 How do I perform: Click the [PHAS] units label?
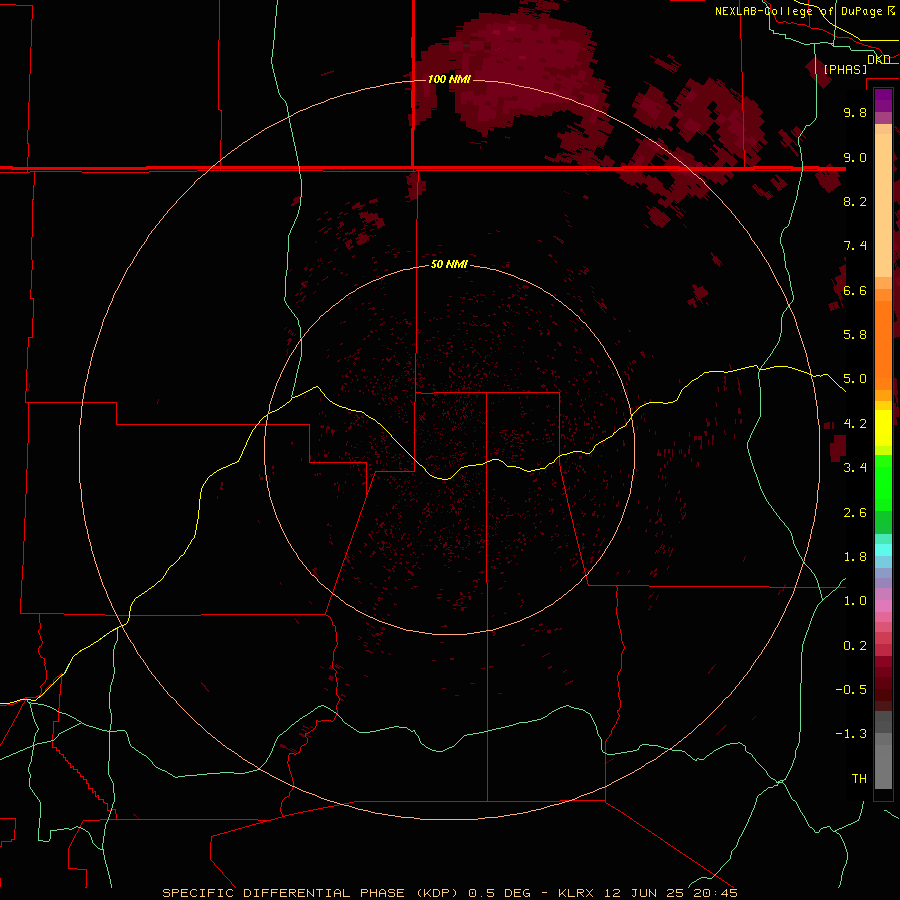pos(845,69)
